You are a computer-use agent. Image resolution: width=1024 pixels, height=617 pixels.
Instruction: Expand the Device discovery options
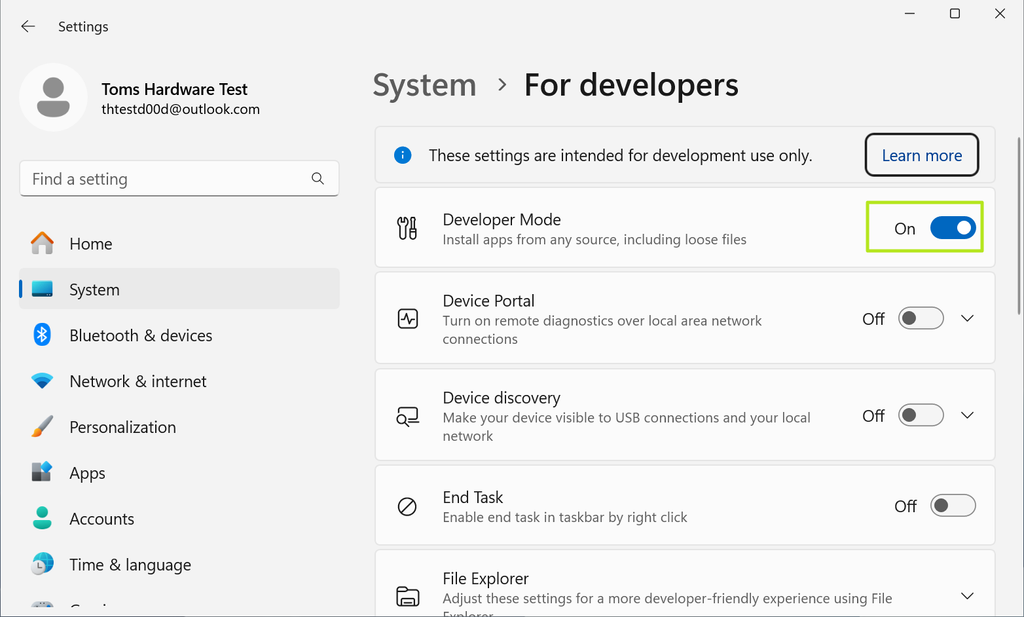967,414
